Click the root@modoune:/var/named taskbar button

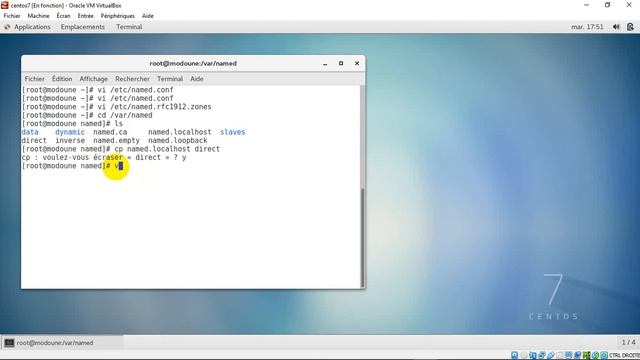click(62, 343)
